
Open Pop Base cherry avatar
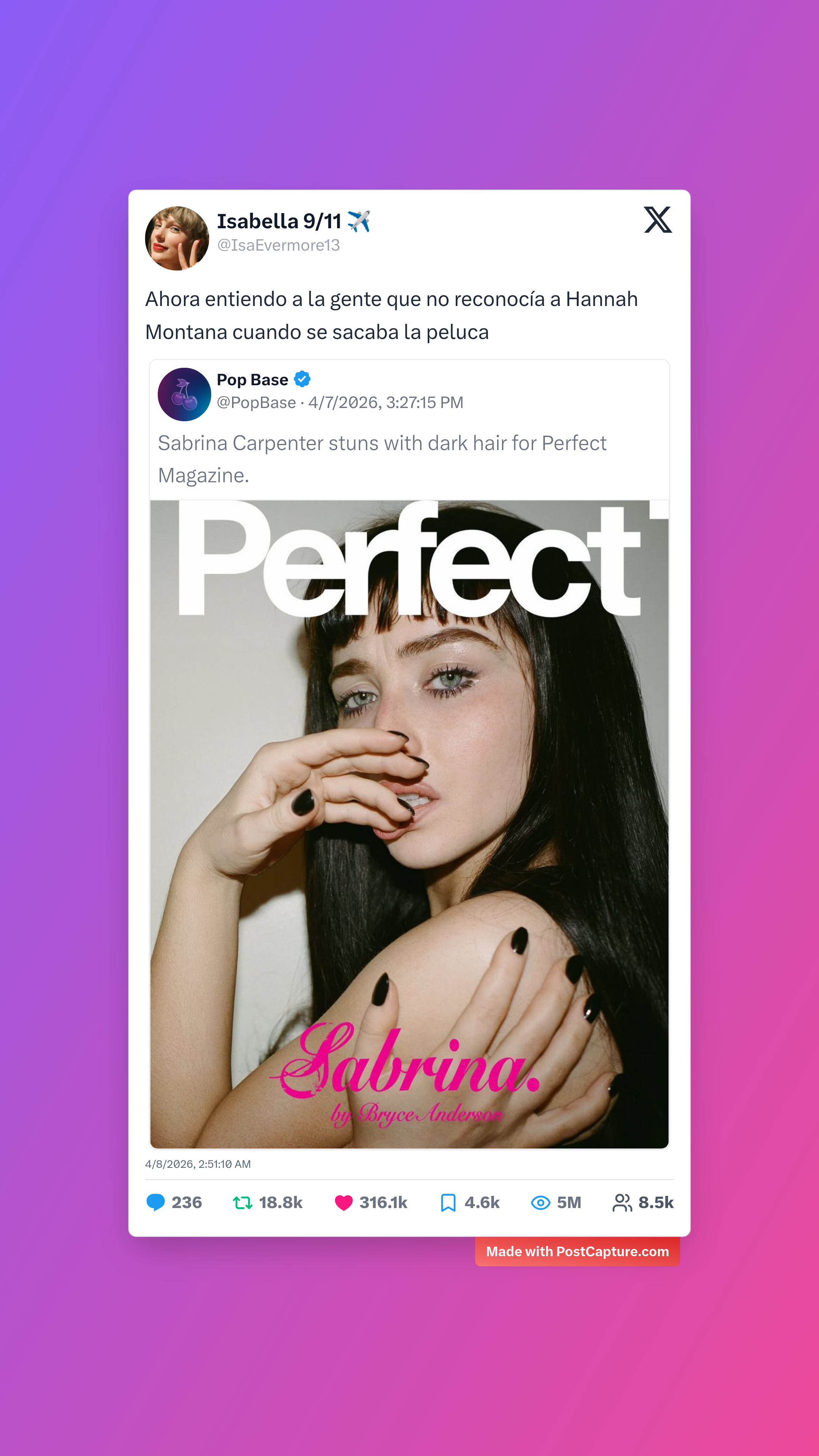tap(184, 394)
